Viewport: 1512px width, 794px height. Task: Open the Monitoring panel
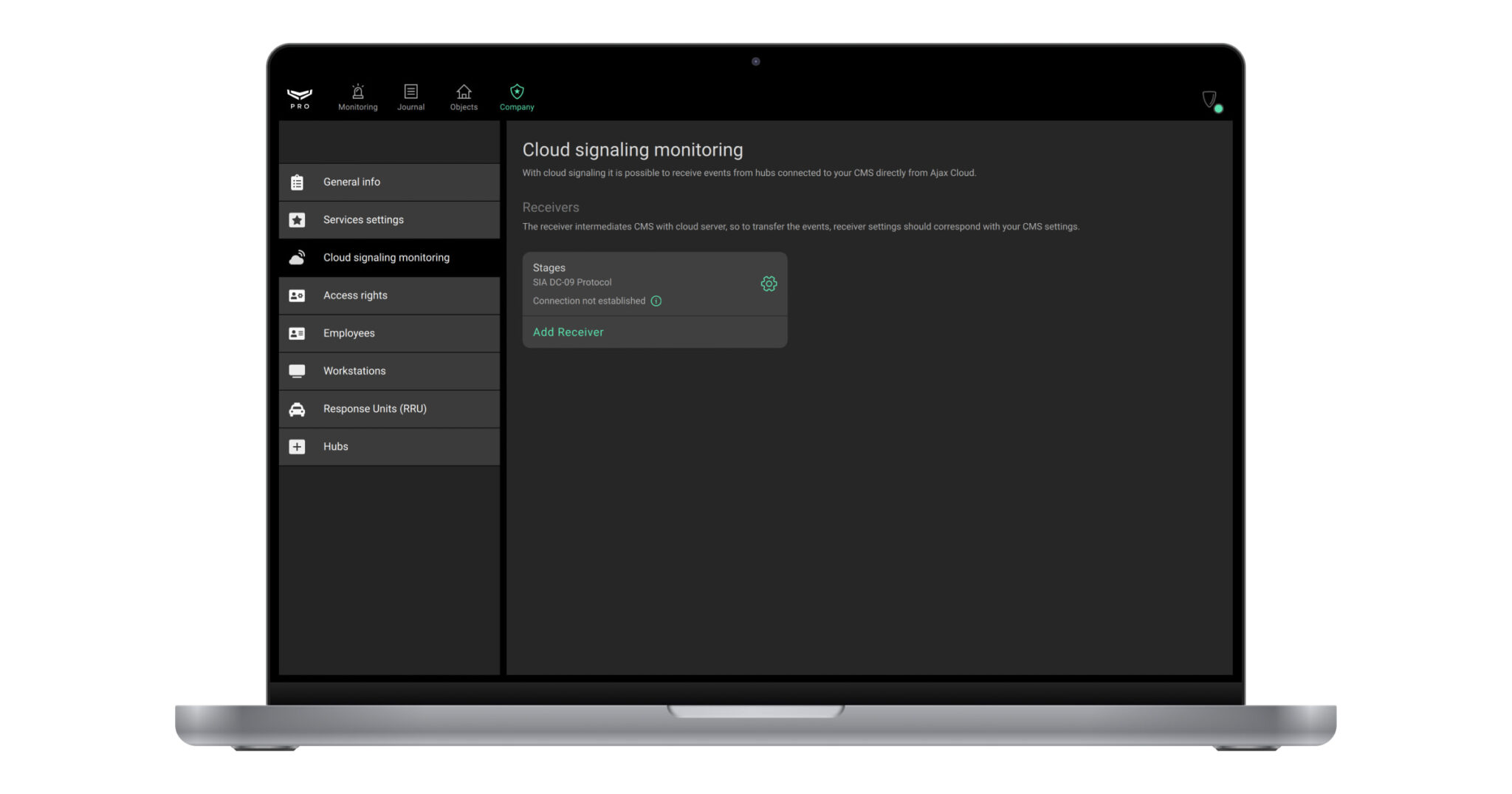click(357, 97)
